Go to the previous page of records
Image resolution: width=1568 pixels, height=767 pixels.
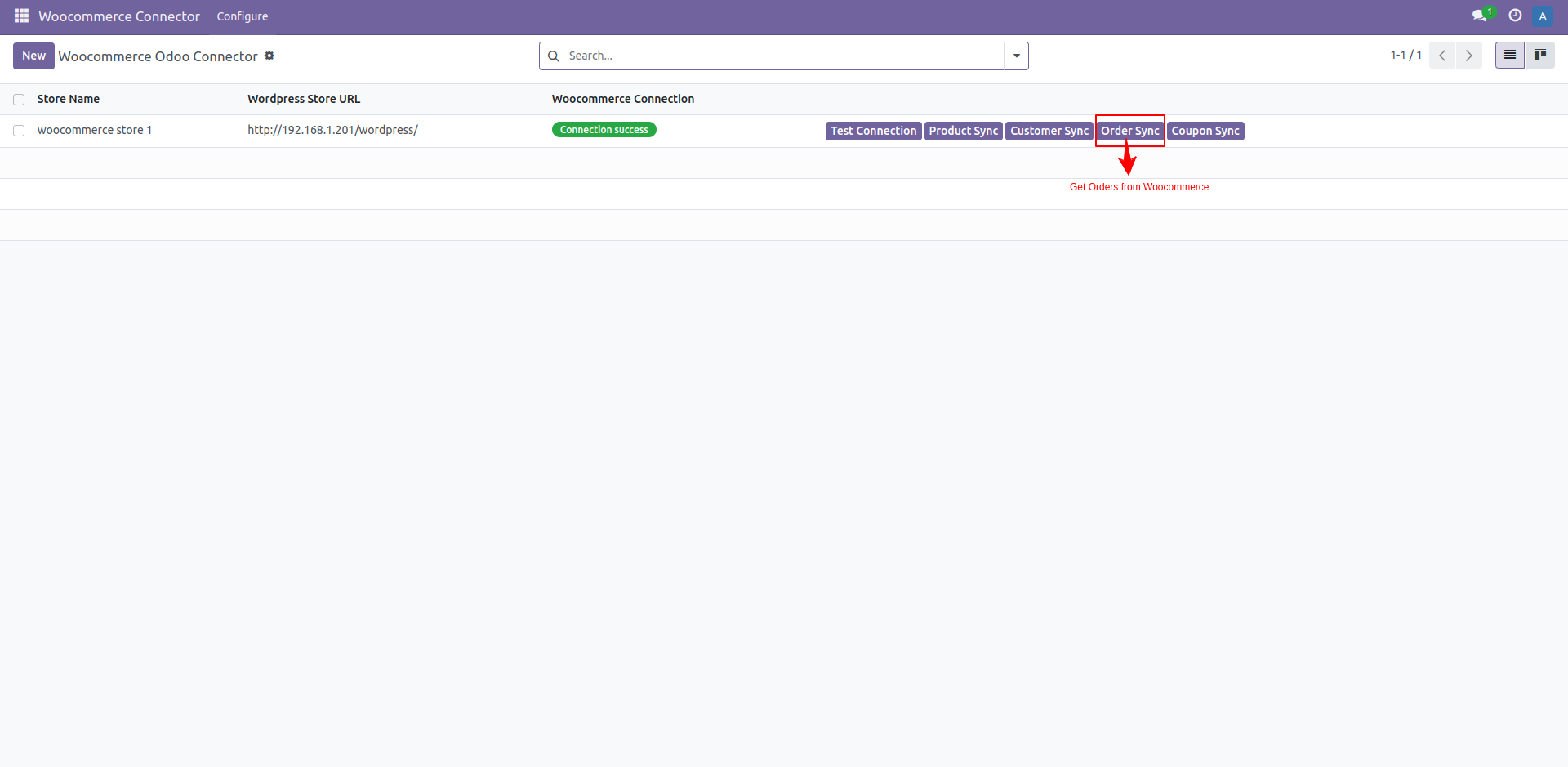1442,55
